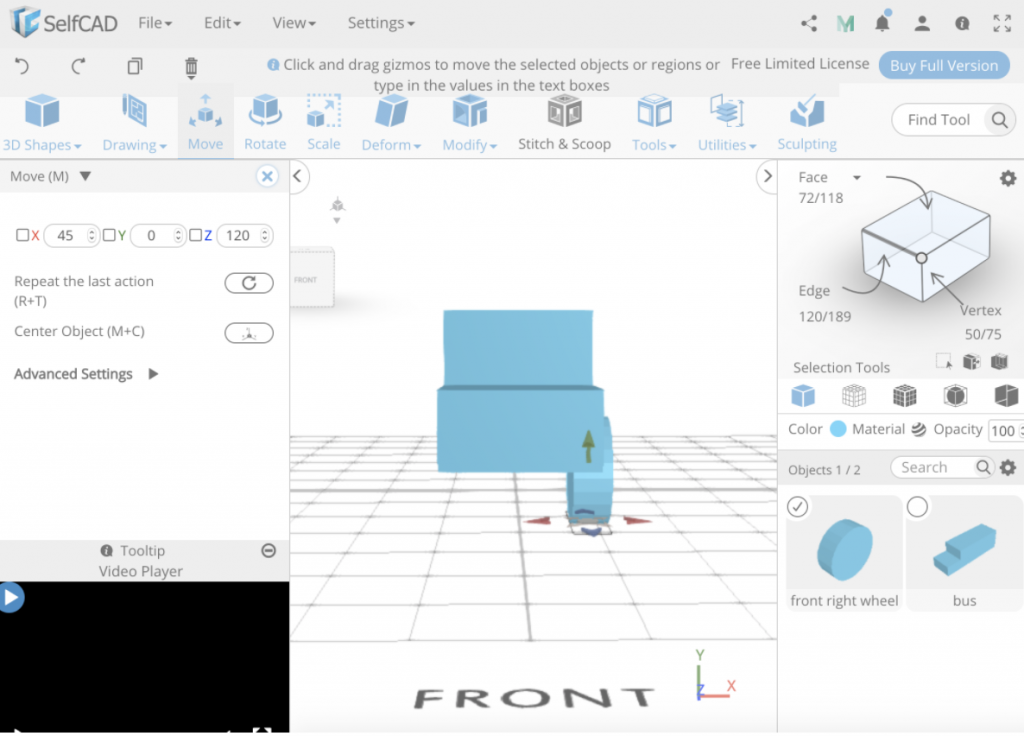Switch to wireframe selection mode icon

point(854,396)
